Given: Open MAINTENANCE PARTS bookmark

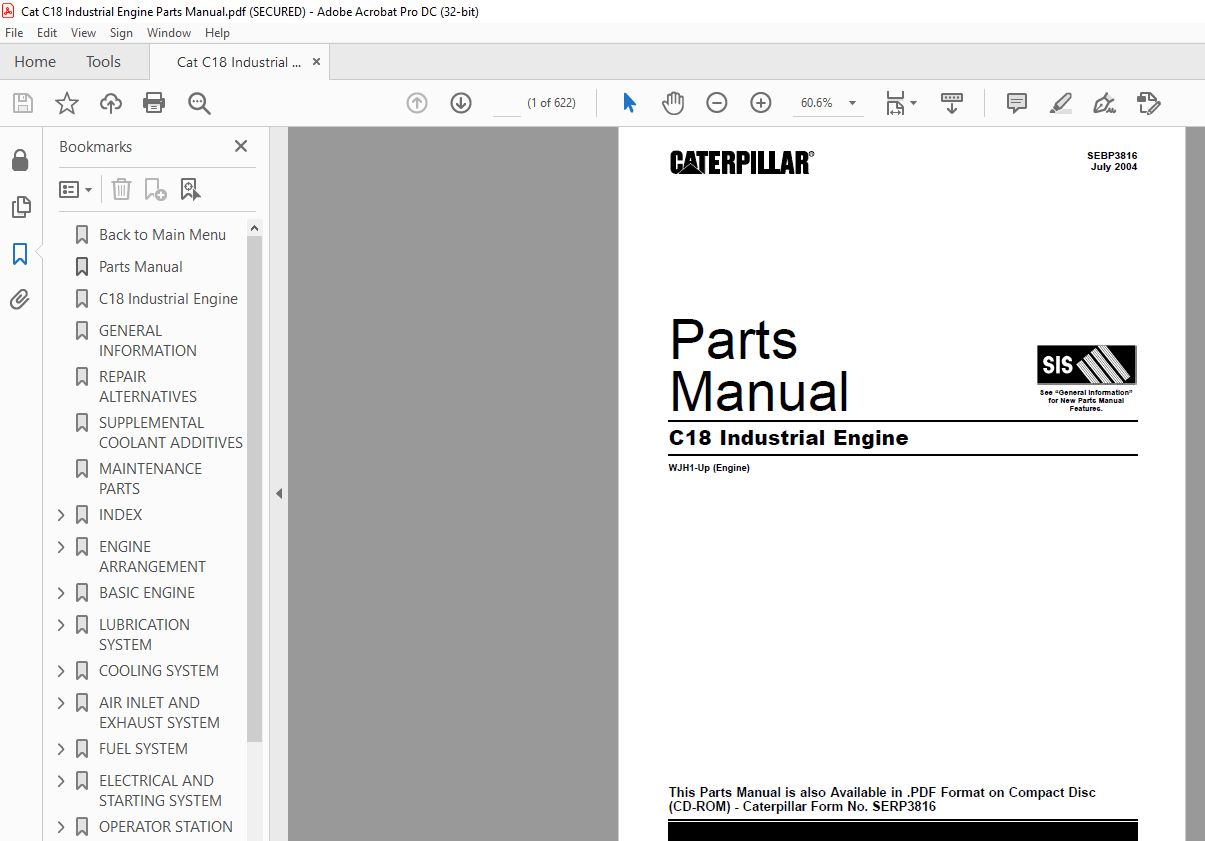Looking at the screenshot, I should [x=150, y=478].
